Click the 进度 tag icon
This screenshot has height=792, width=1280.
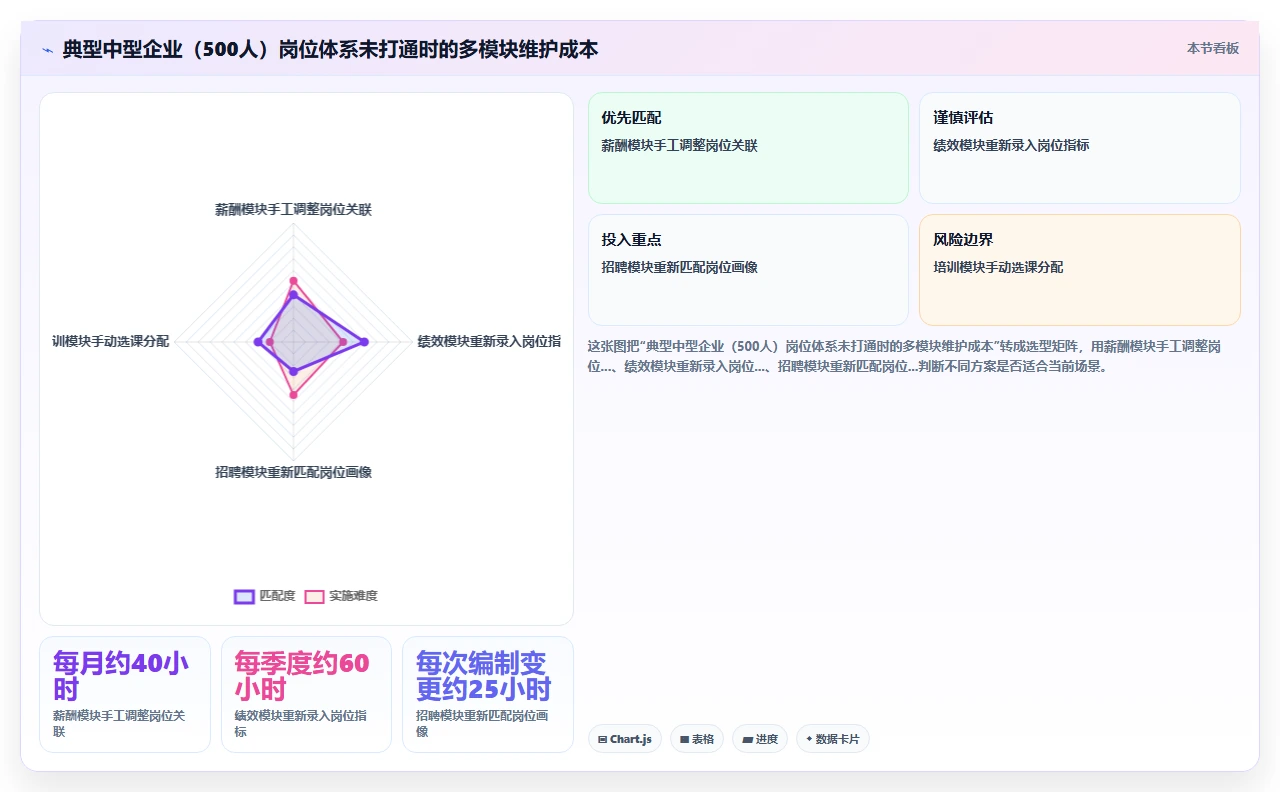pyautogui.click(x=747, y=739)
